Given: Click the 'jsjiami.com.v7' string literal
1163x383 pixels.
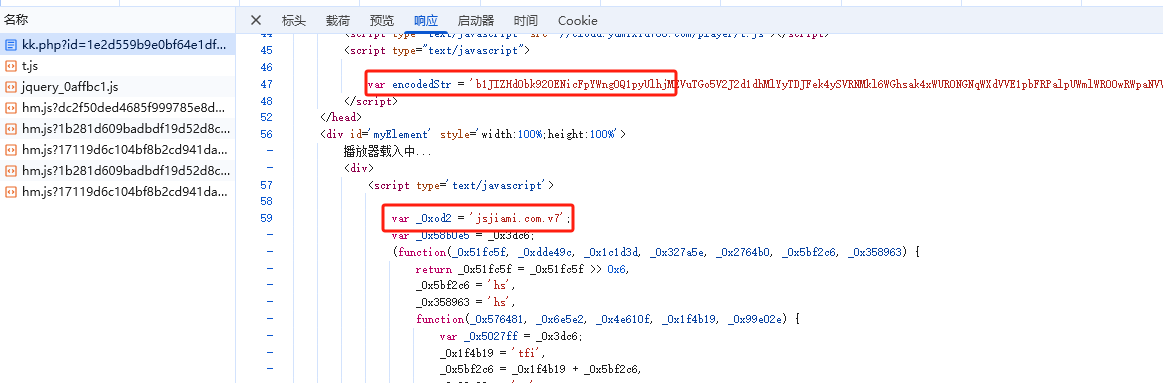Looking at the screenshot, I should tap(518, 218).
